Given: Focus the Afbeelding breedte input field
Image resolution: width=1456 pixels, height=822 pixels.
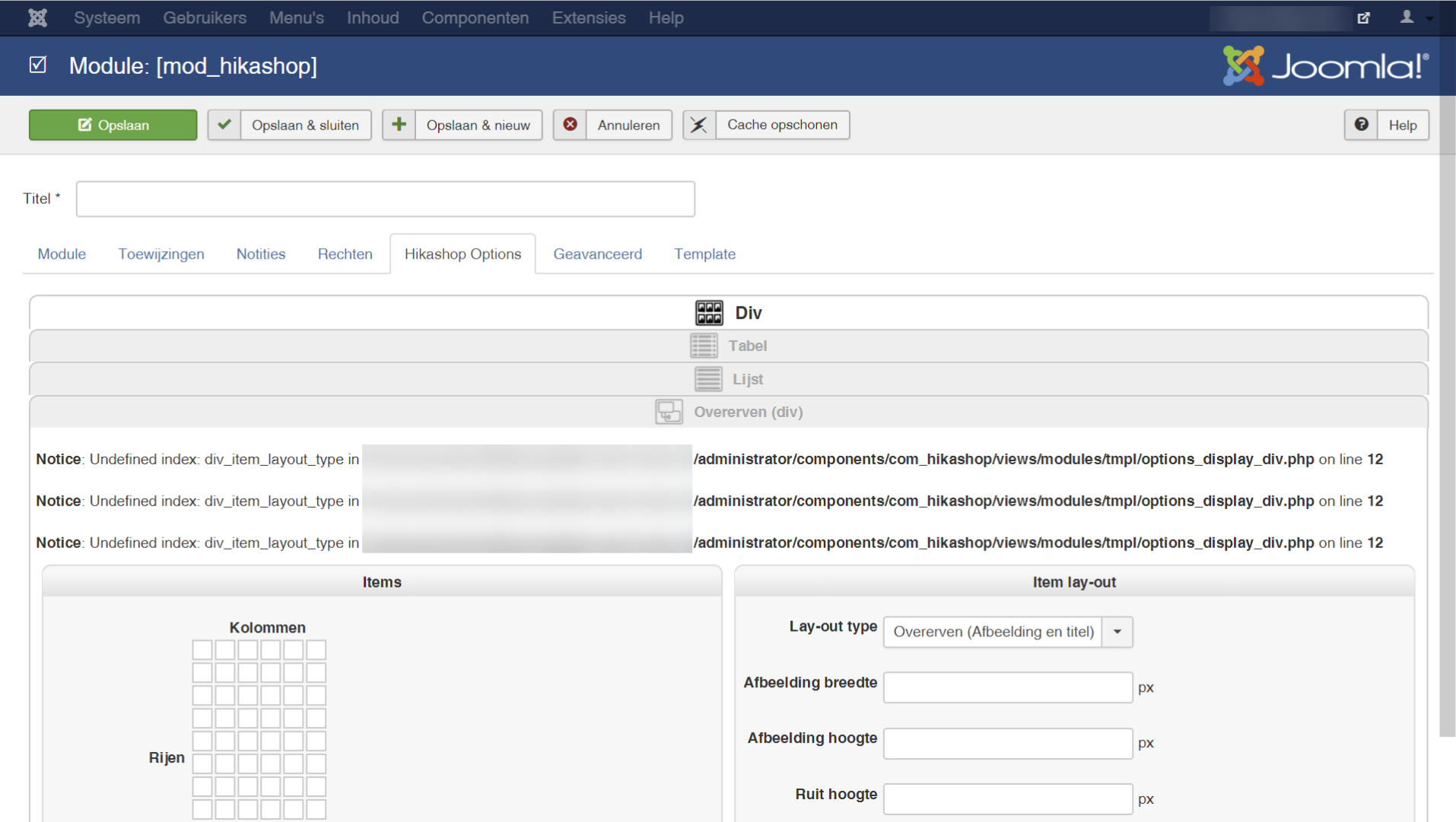Looking at the screenshot, I should point(1008,687).
